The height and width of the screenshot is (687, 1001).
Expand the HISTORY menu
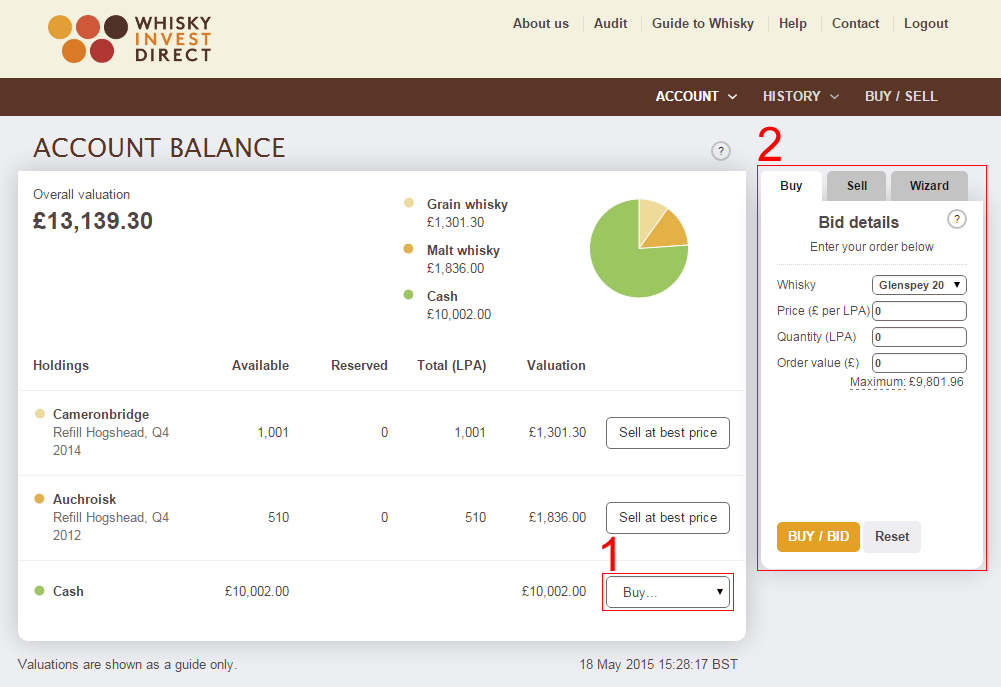801,96
